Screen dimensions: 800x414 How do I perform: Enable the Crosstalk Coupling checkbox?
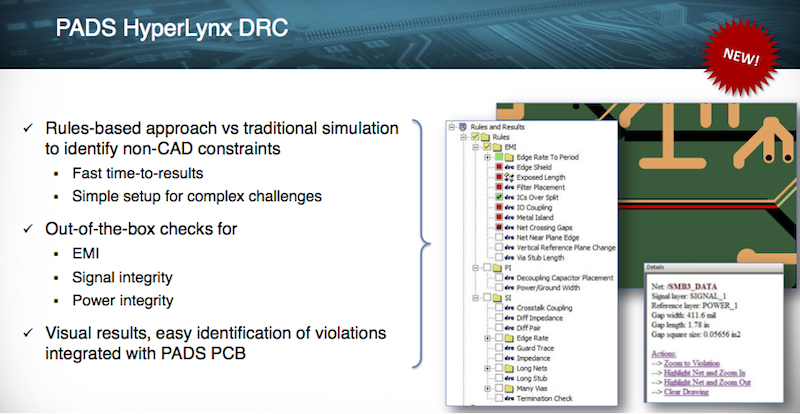(498, 308)
